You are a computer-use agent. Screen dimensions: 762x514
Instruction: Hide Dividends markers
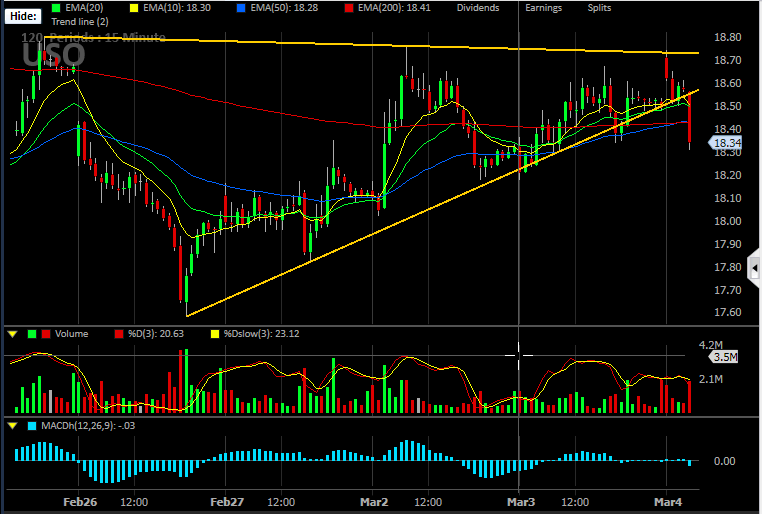point(478,8)
